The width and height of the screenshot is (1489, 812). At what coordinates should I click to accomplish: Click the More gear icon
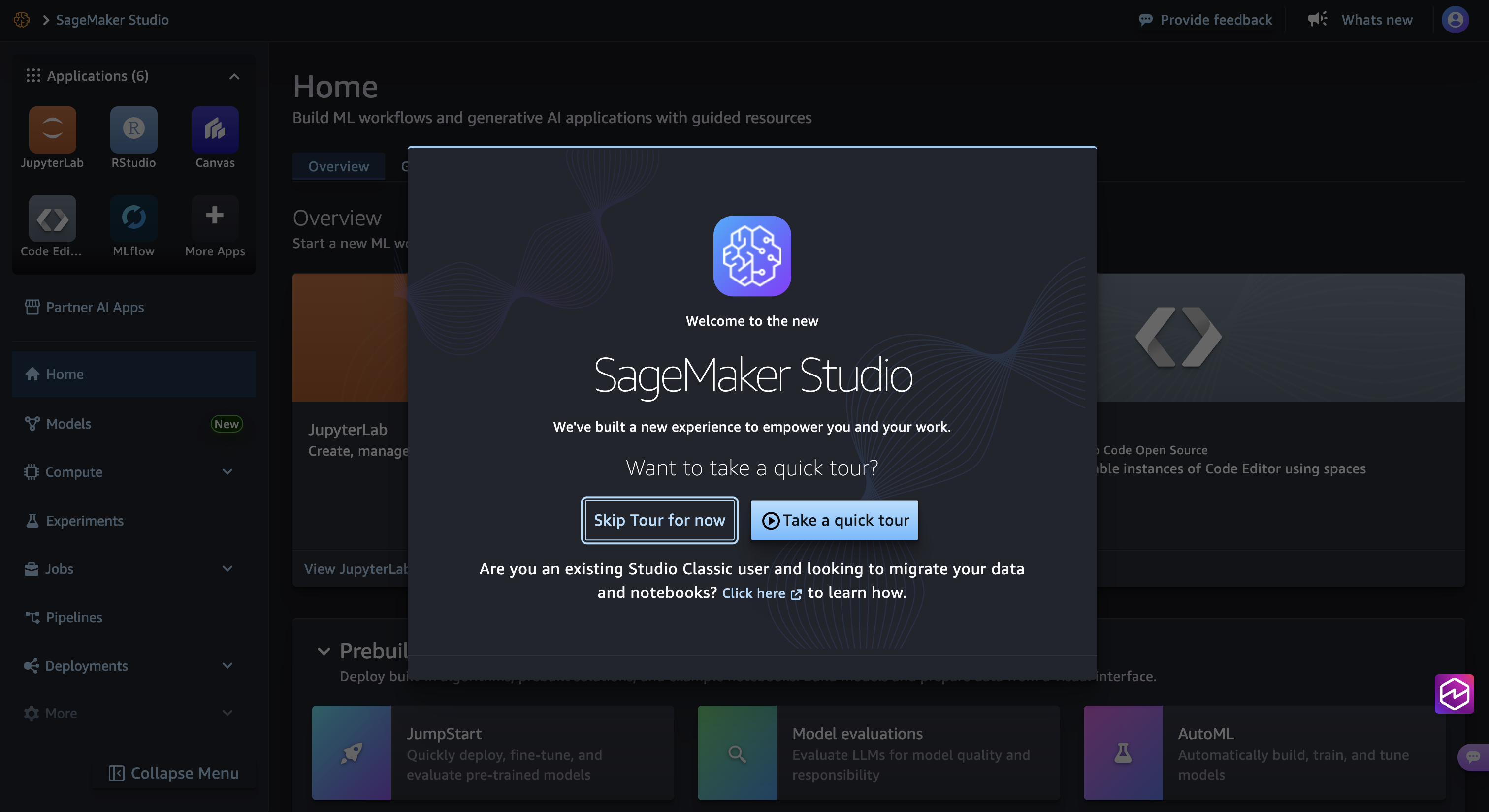point(31,713)
